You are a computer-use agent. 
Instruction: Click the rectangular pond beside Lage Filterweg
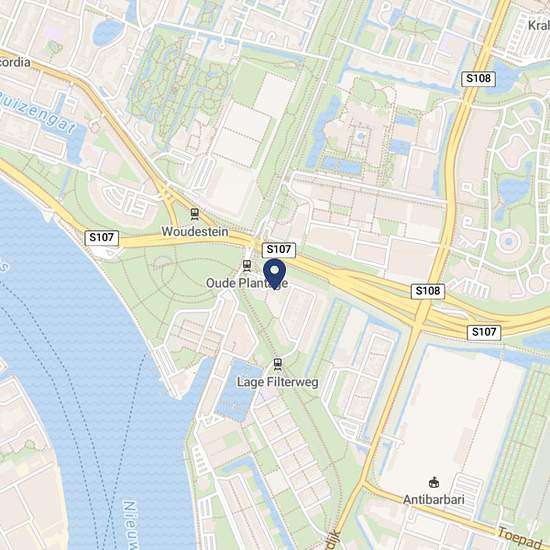click(x=237, y=391)
